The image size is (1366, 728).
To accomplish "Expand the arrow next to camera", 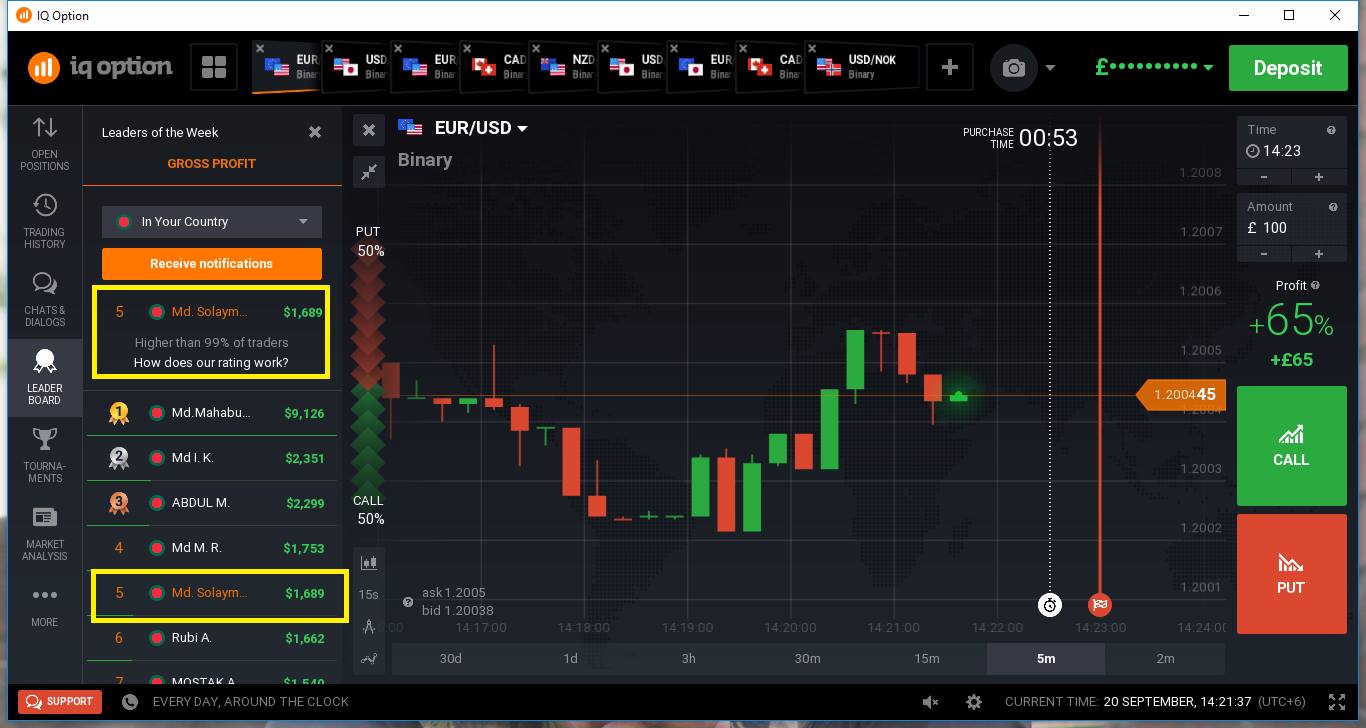I will coord(1050,68).
